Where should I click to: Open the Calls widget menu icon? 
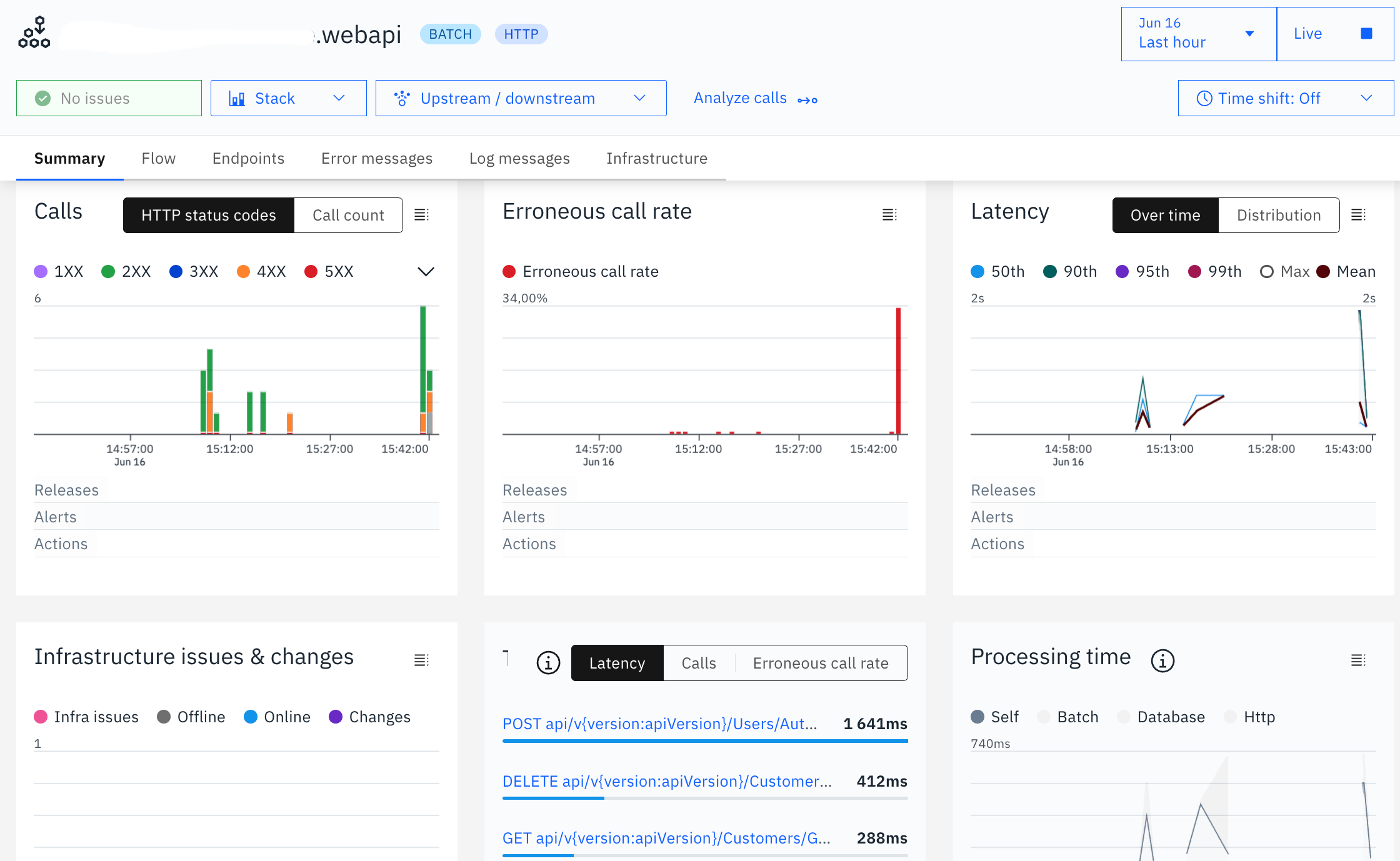coord(422,215)
